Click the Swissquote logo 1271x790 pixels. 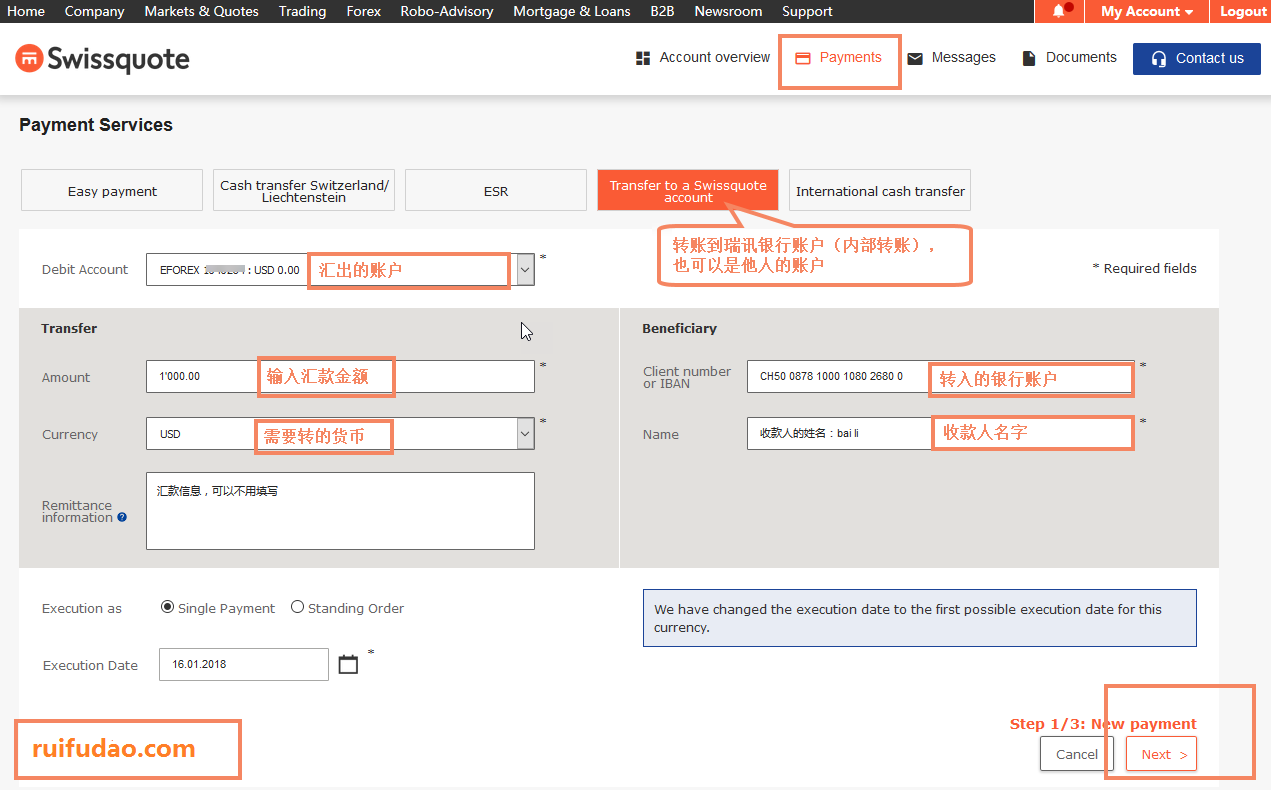(x=102, y=59)
